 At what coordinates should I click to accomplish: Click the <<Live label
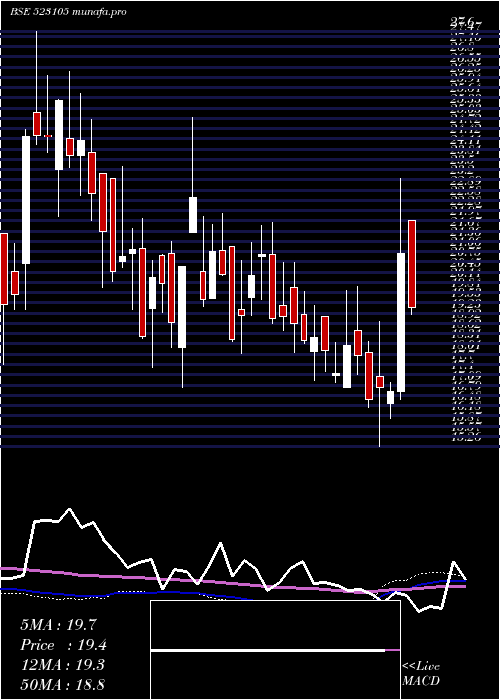click(x=421, y=667)
